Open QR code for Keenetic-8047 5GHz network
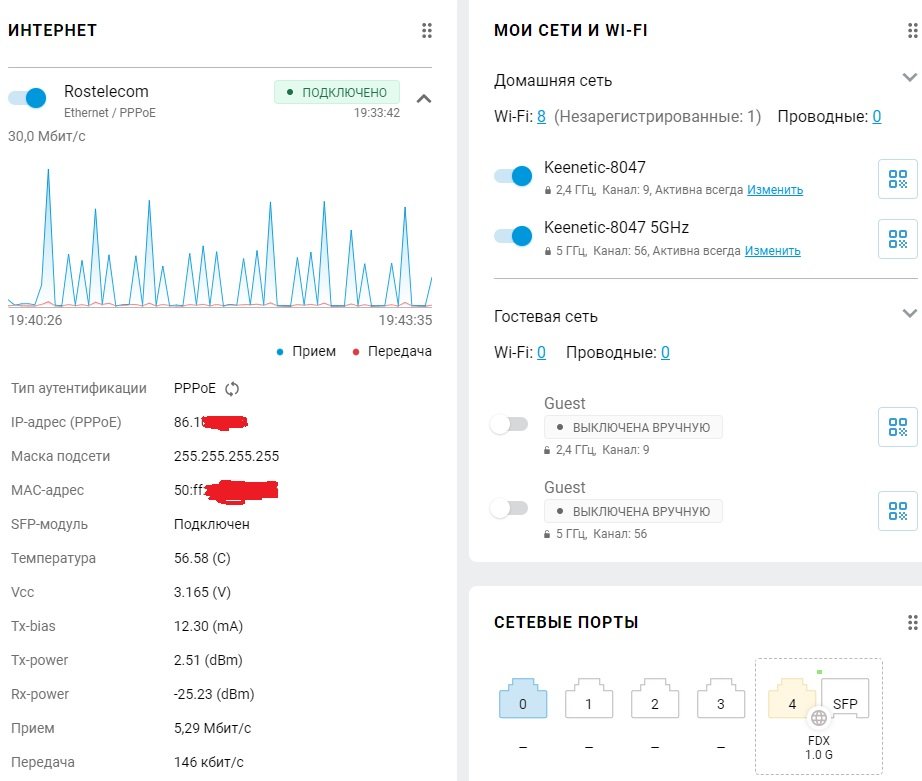This screenshot has height=781, width=922. click(897, 239)
